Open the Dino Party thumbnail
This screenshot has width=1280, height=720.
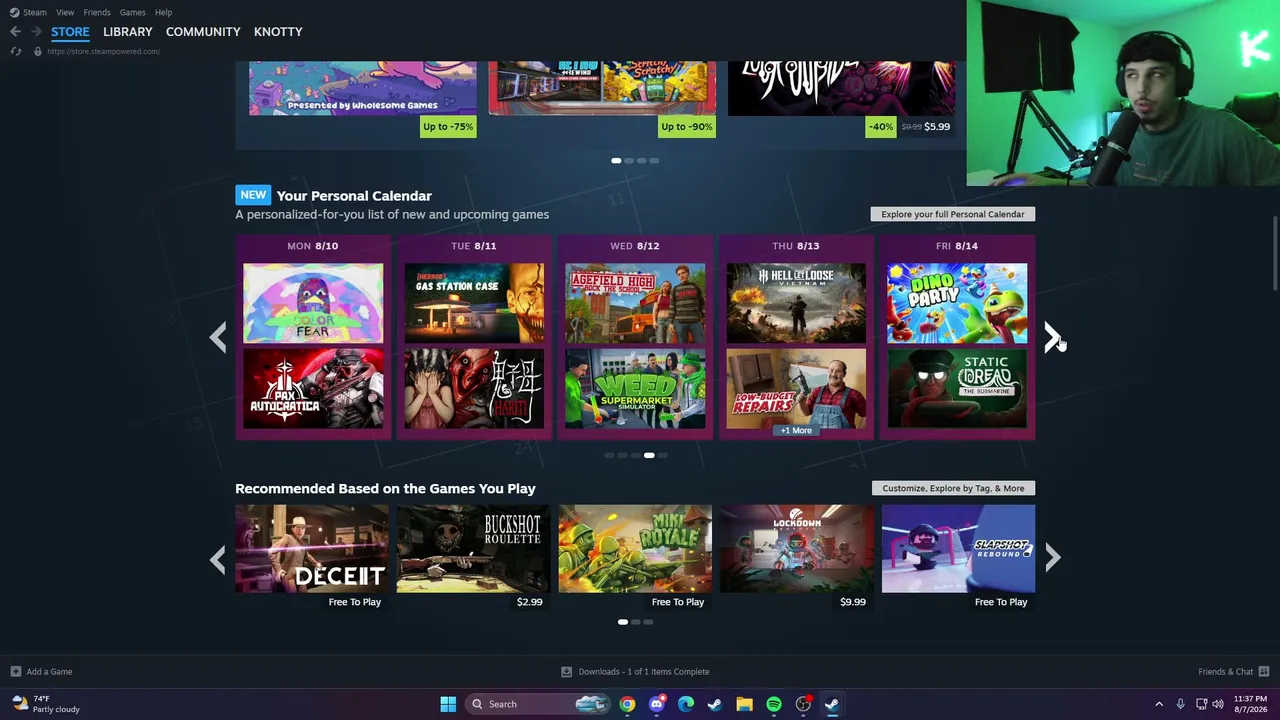tap(957, 303)
